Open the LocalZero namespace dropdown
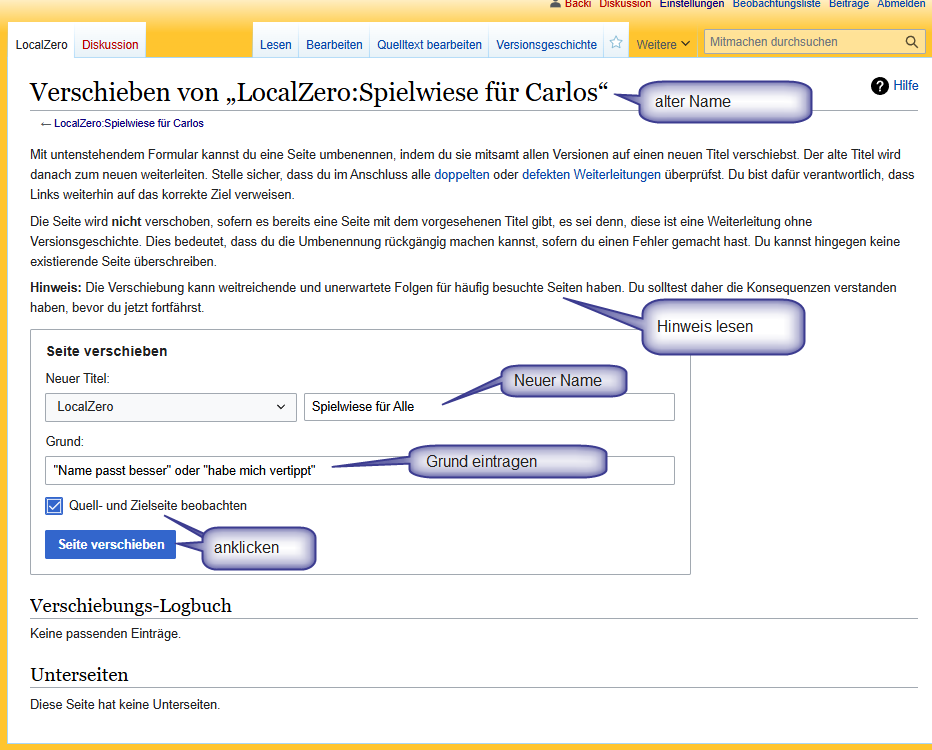Viewport: 932px width, 750px height. pyautogui.click(x=171, y=407)
